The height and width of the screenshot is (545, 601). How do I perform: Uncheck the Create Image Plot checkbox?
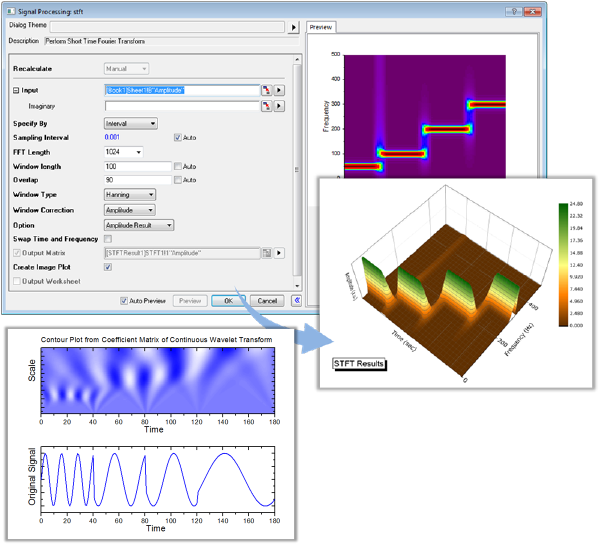click(108, 268)
